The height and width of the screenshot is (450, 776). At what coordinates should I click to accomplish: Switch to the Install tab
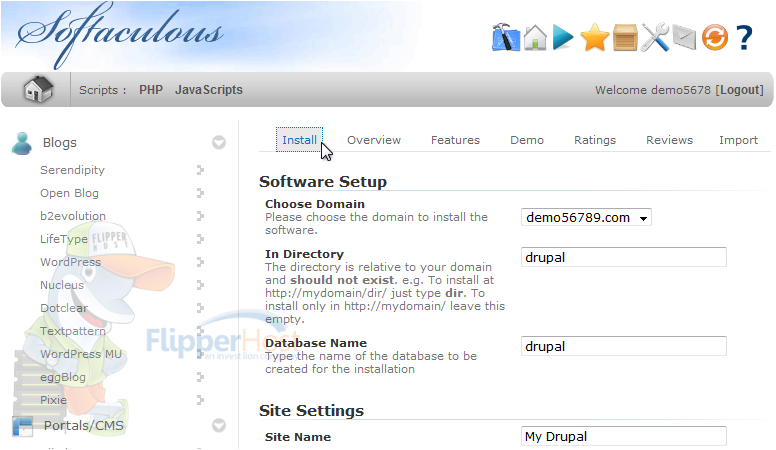[299, 140]
